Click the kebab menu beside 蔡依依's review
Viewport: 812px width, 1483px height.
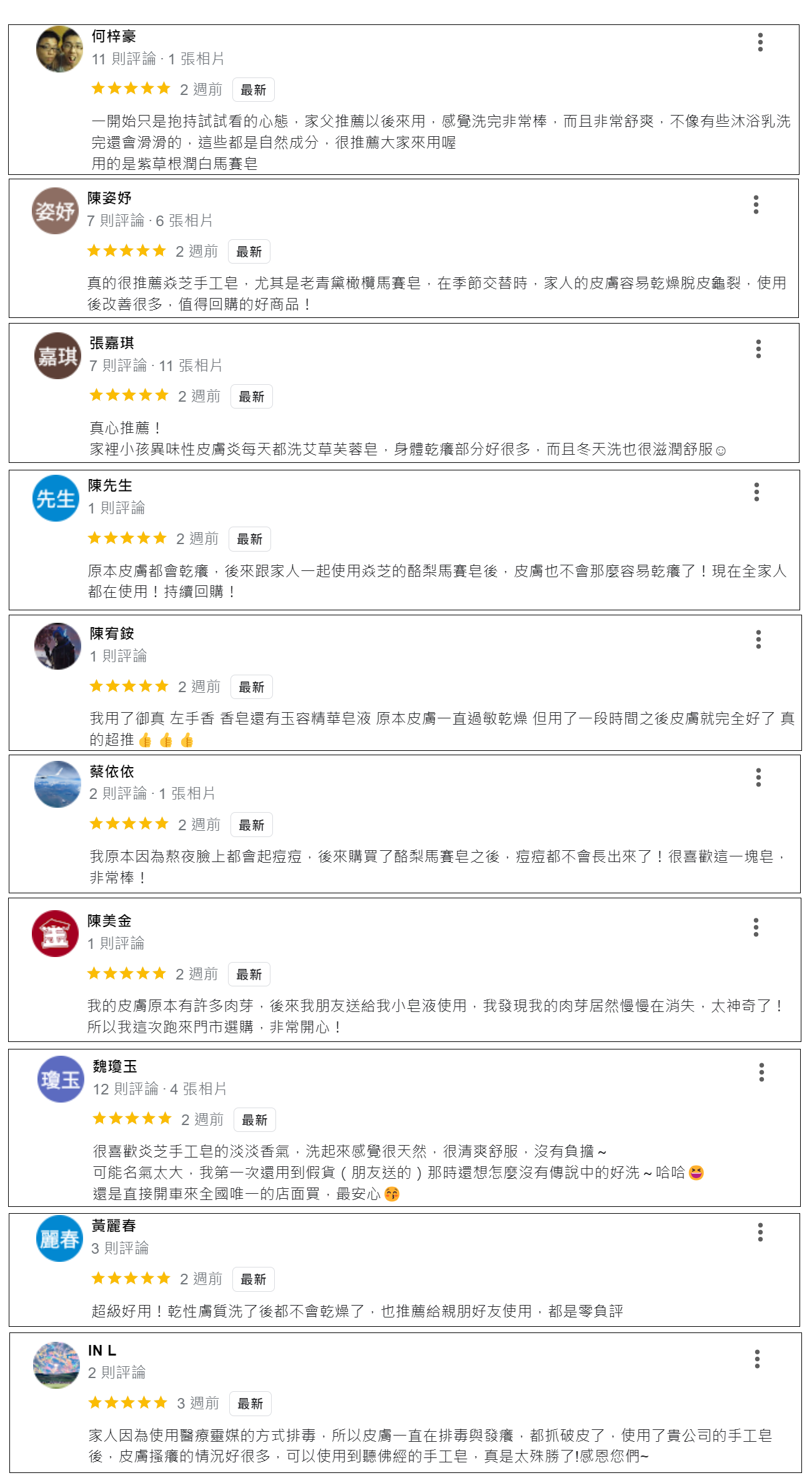(758, 777)
